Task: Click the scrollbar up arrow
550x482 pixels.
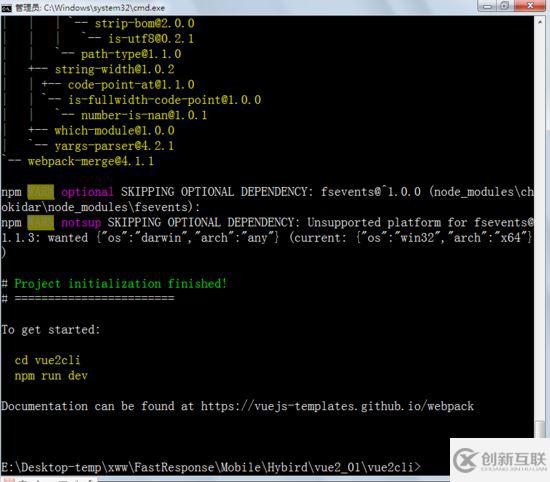Action: (540, 22)
